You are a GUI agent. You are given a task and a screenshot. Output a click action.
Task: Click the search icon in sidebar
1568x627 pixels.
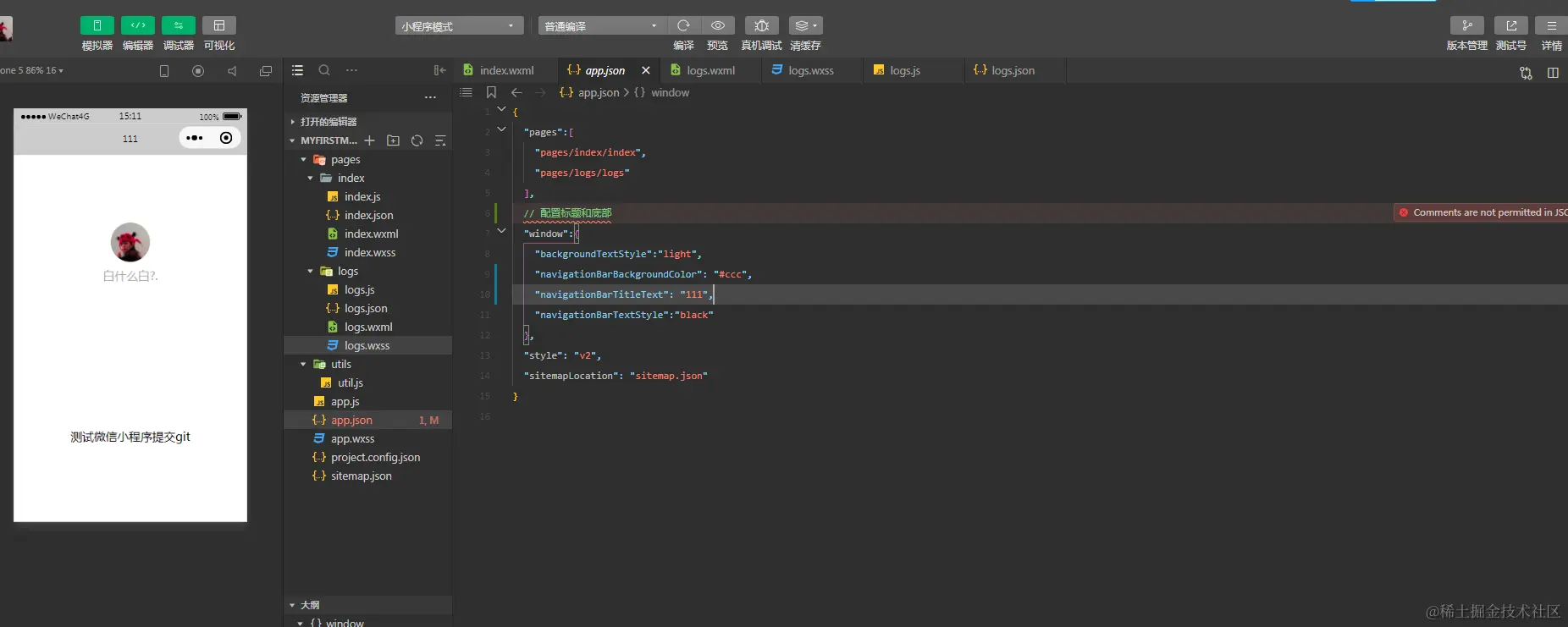tap(324, 70)
